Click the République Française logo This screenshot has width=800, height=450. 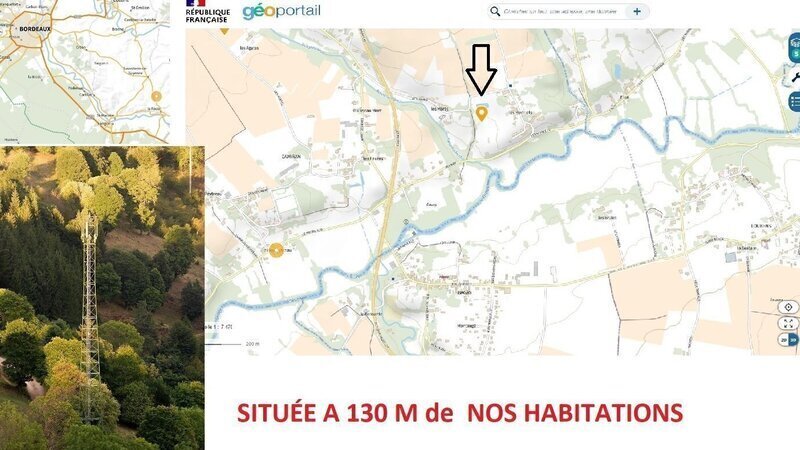pyautogui.click(x=207, y=11)
